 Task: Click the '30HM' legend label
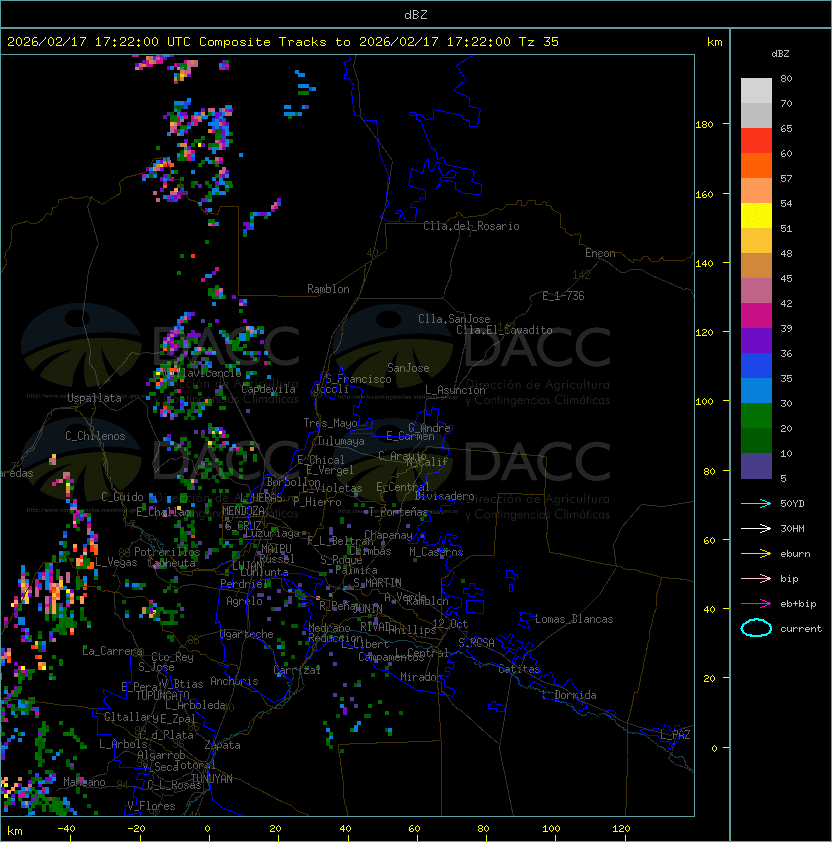point(792,528)
